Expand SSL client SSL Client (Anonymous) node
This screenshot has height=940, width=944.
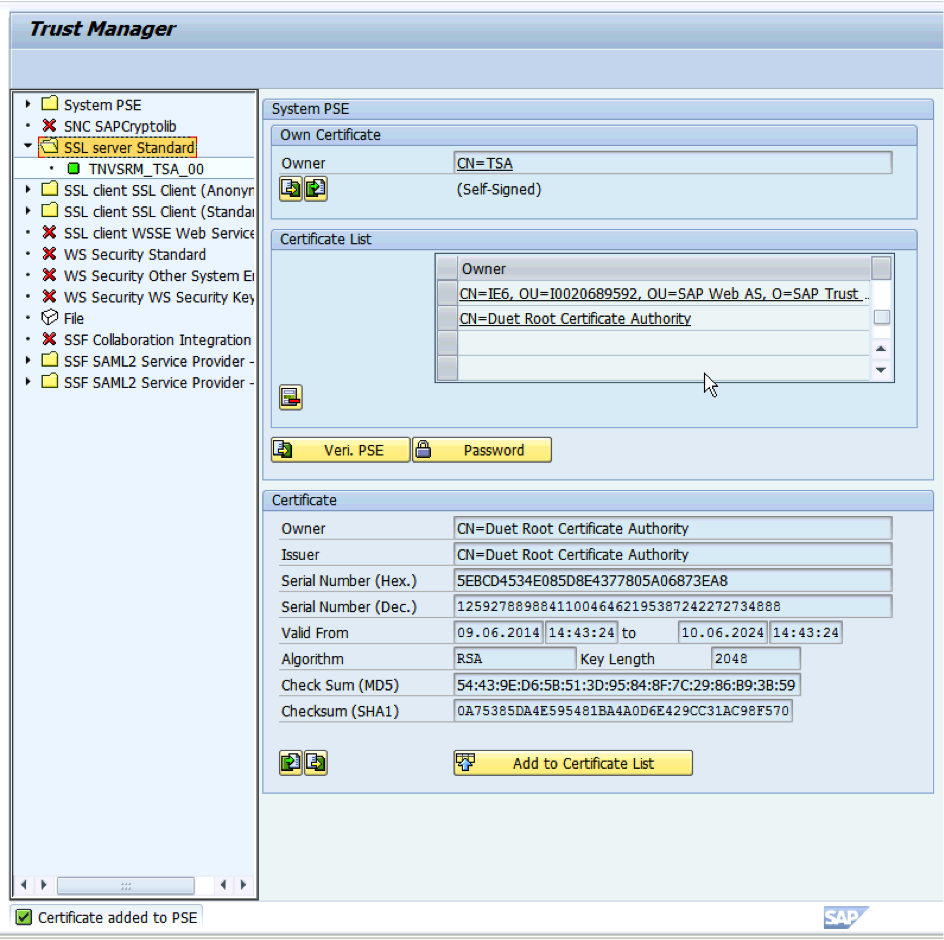point(28,190)
